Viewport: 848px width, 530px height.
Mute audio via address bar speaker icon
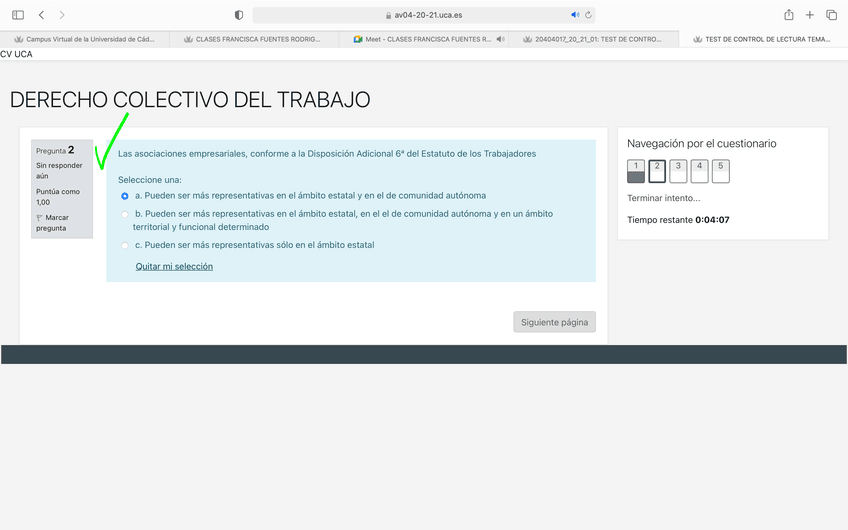click(x=575, y=15)
